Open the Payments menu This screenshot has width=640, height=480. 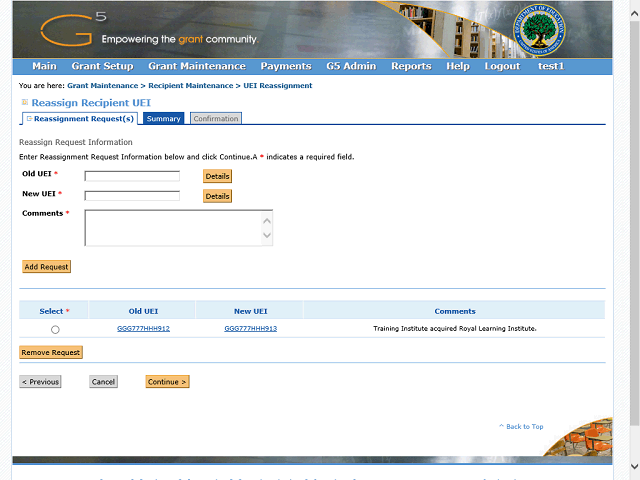286,66
